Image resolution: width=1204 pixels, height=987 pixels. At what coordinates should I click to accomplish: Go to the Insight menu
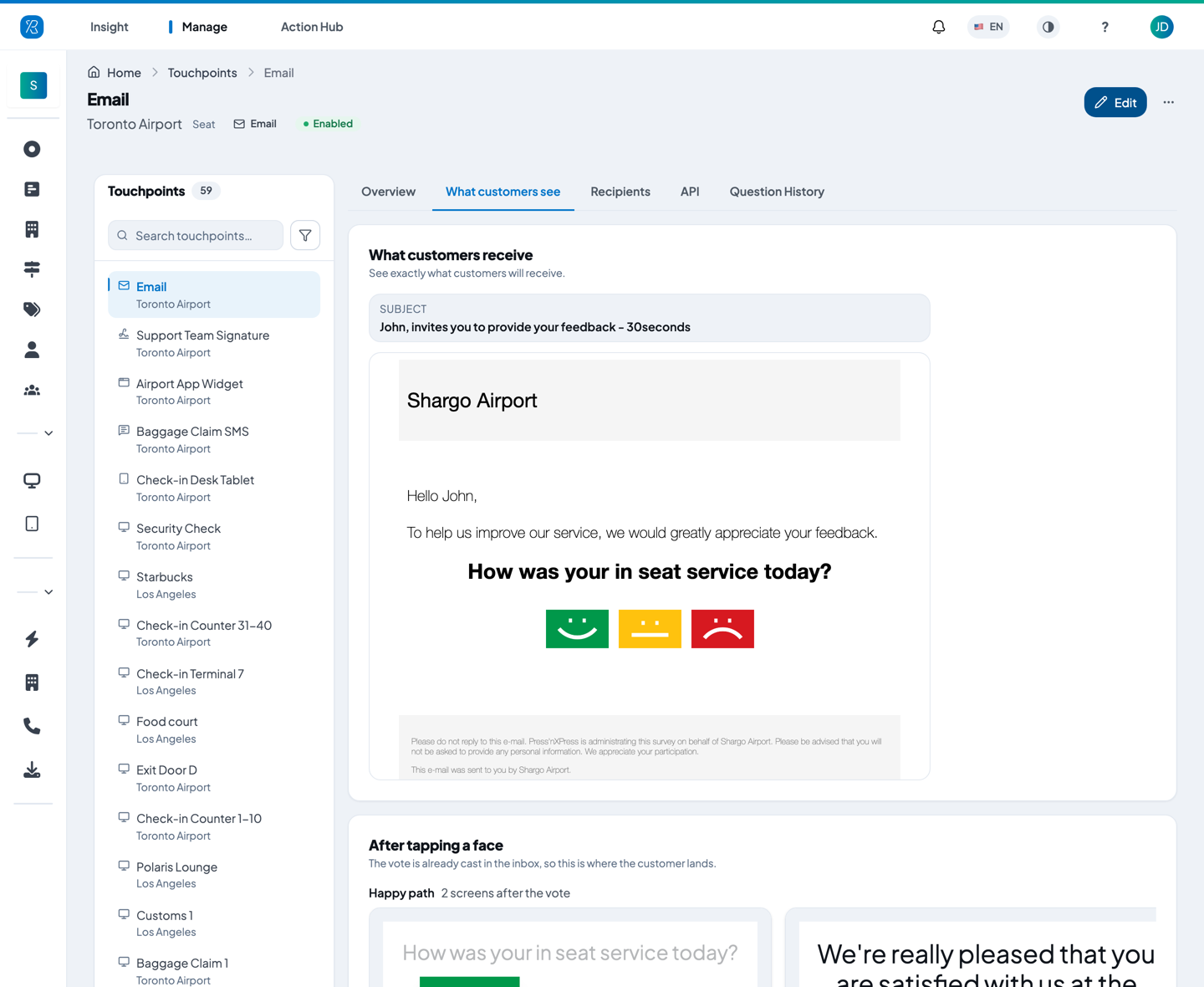click(x=109, y=27)
